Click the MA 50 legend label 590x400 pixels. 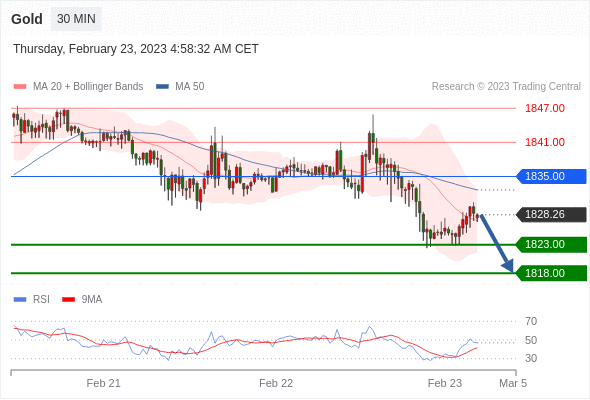pos(190,87)
